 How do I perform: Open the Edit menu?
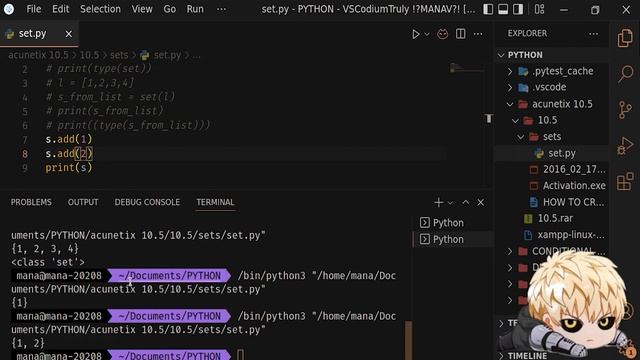[60, 9]
